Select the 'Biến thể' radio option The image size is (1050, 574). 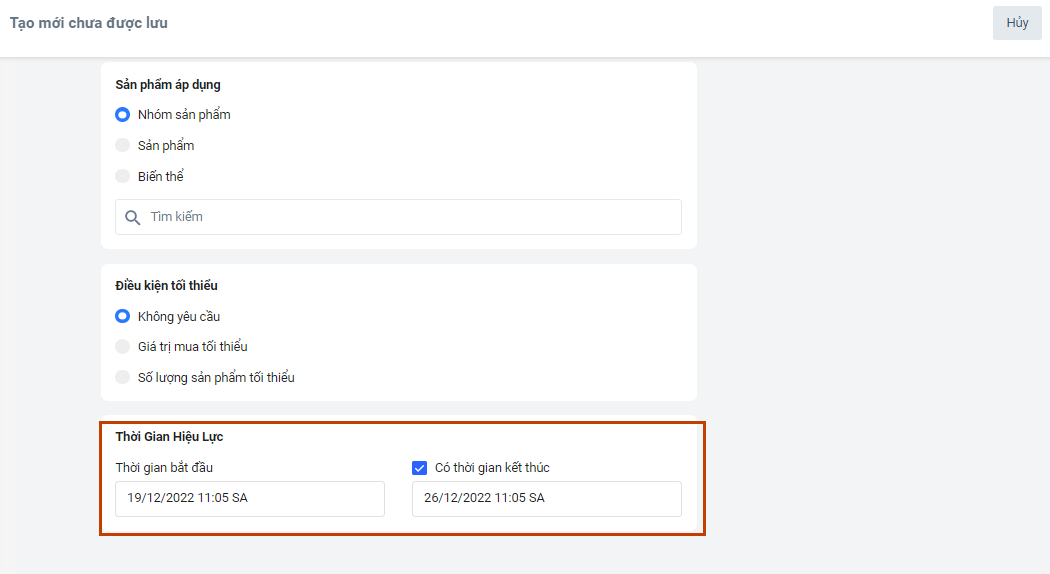(x=123, y=177)
